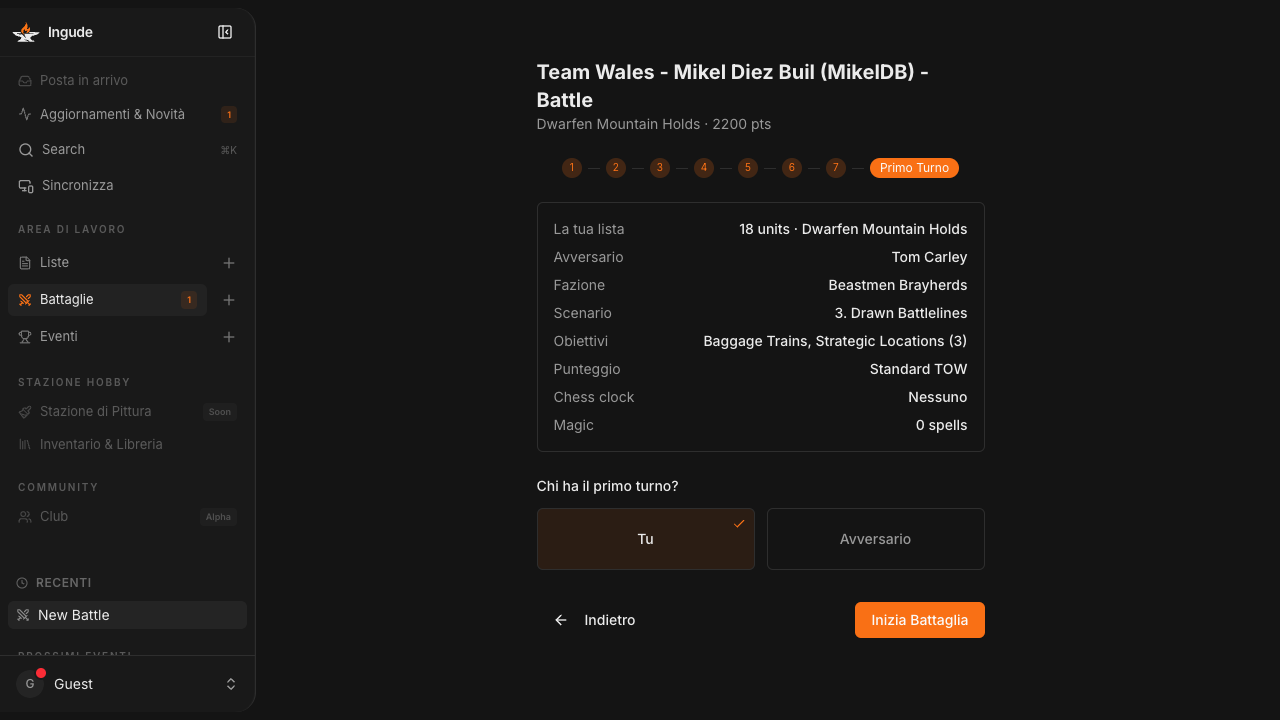Select Battaglie in sidebar

(107, 299)
